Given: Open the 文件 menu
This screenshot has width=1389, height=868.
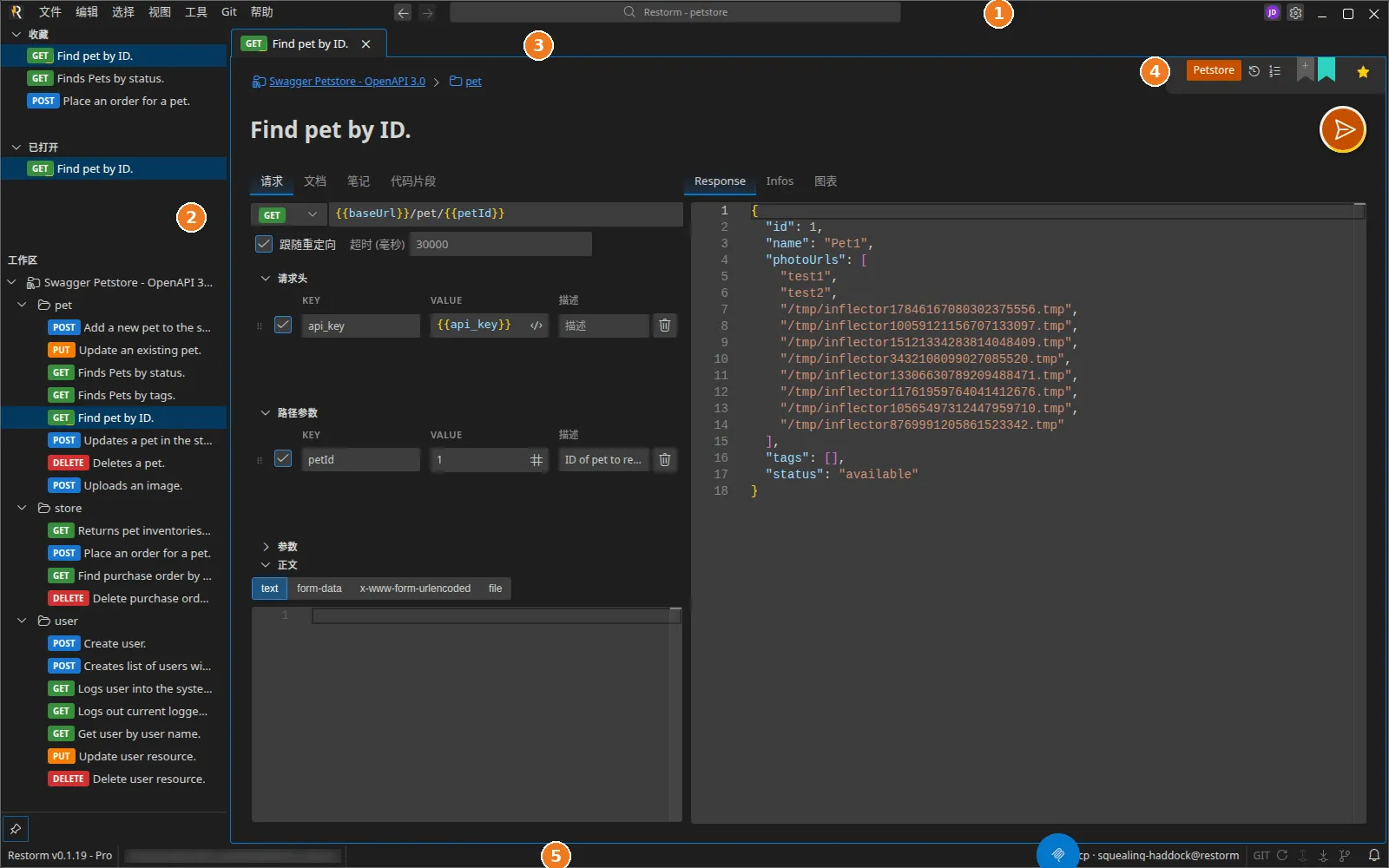Looking at the screenshot, I should 50,12.
